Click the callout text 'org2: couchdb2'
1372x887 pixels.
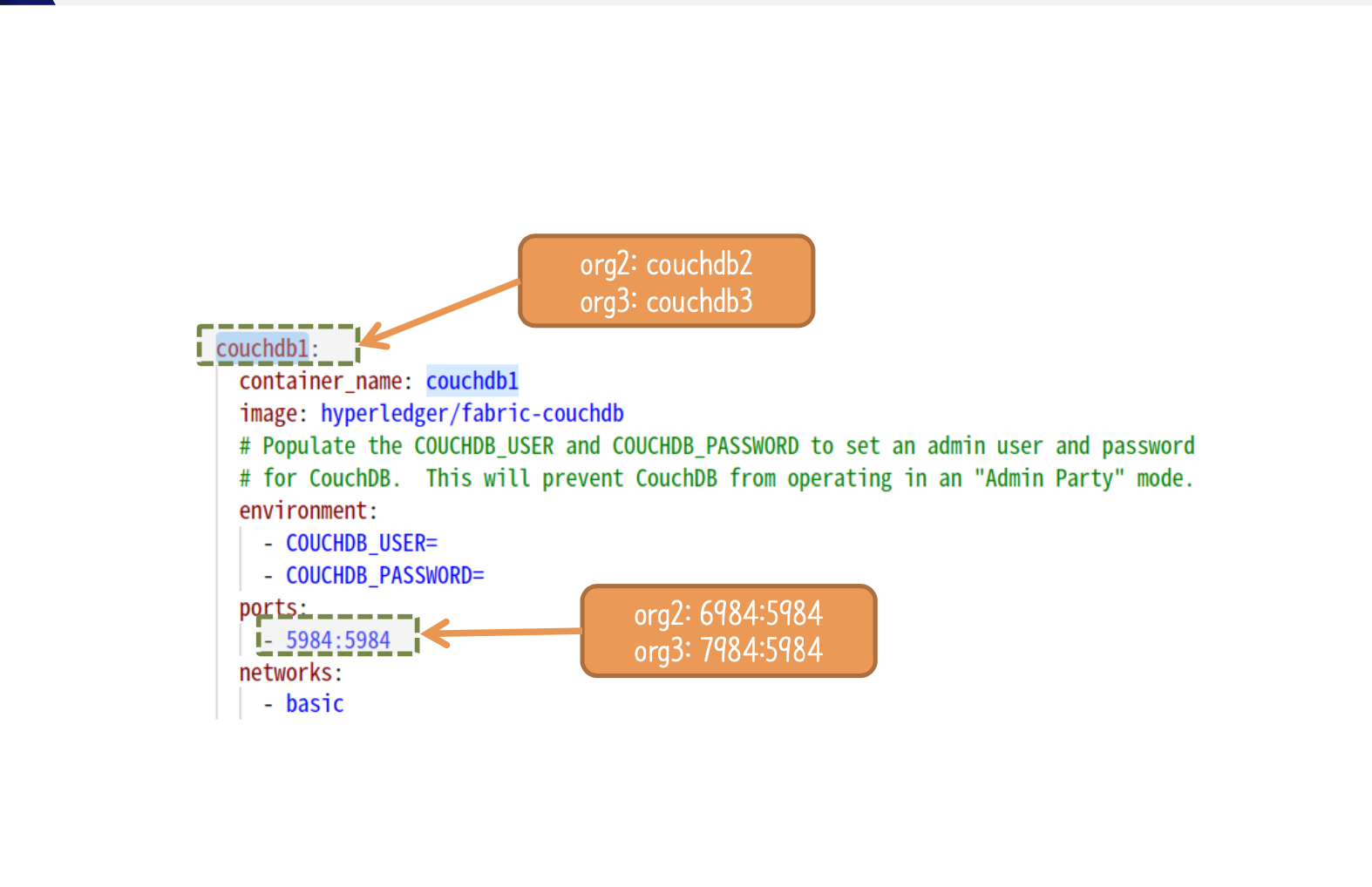[x=667, y=264]
